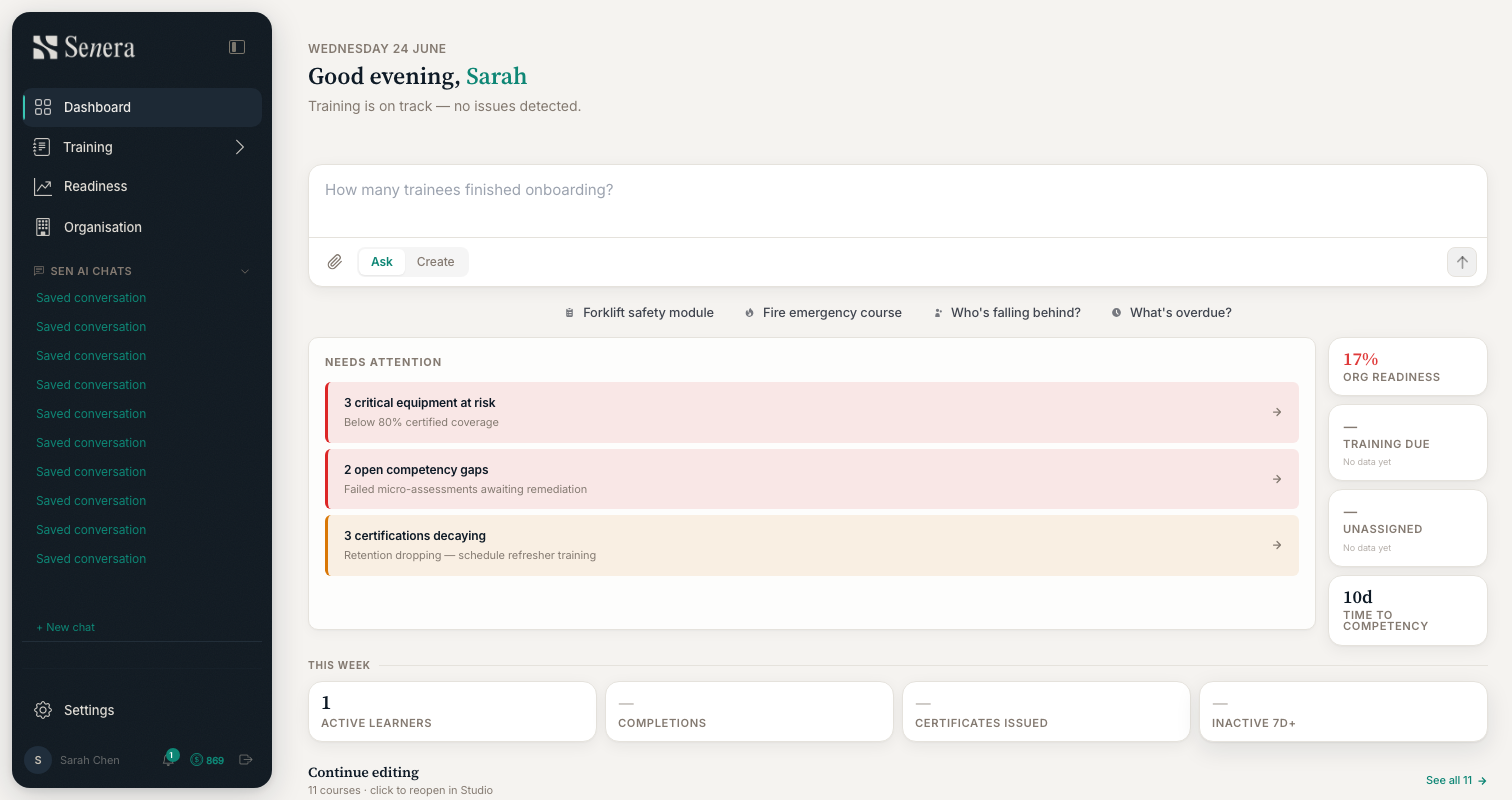Click the SEN AI CHATS message icon
Image resolution: width=1512 pixels, height=800 pixels.
click(x=39, y=271)
